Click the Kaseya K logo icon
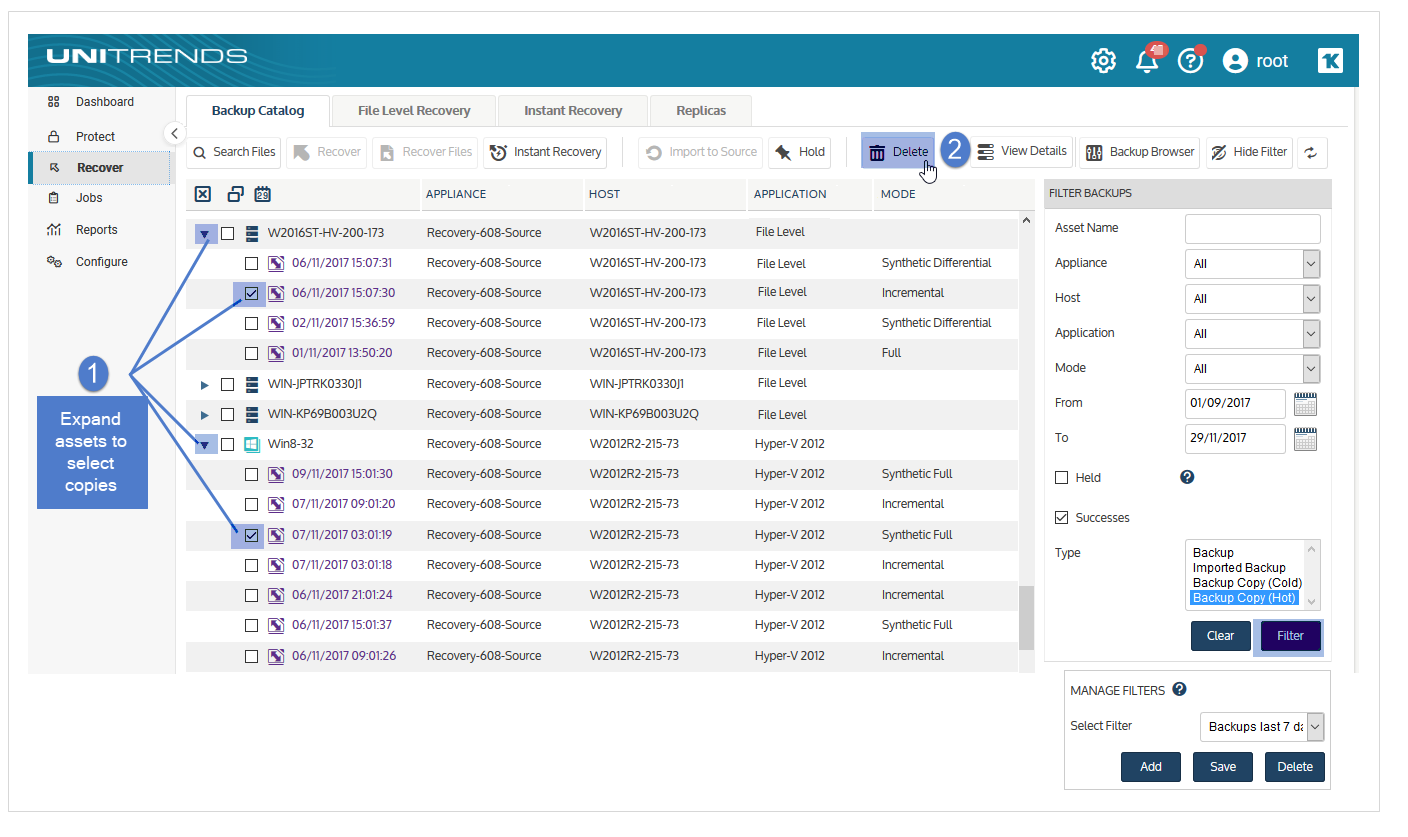 click(1331, 61)
